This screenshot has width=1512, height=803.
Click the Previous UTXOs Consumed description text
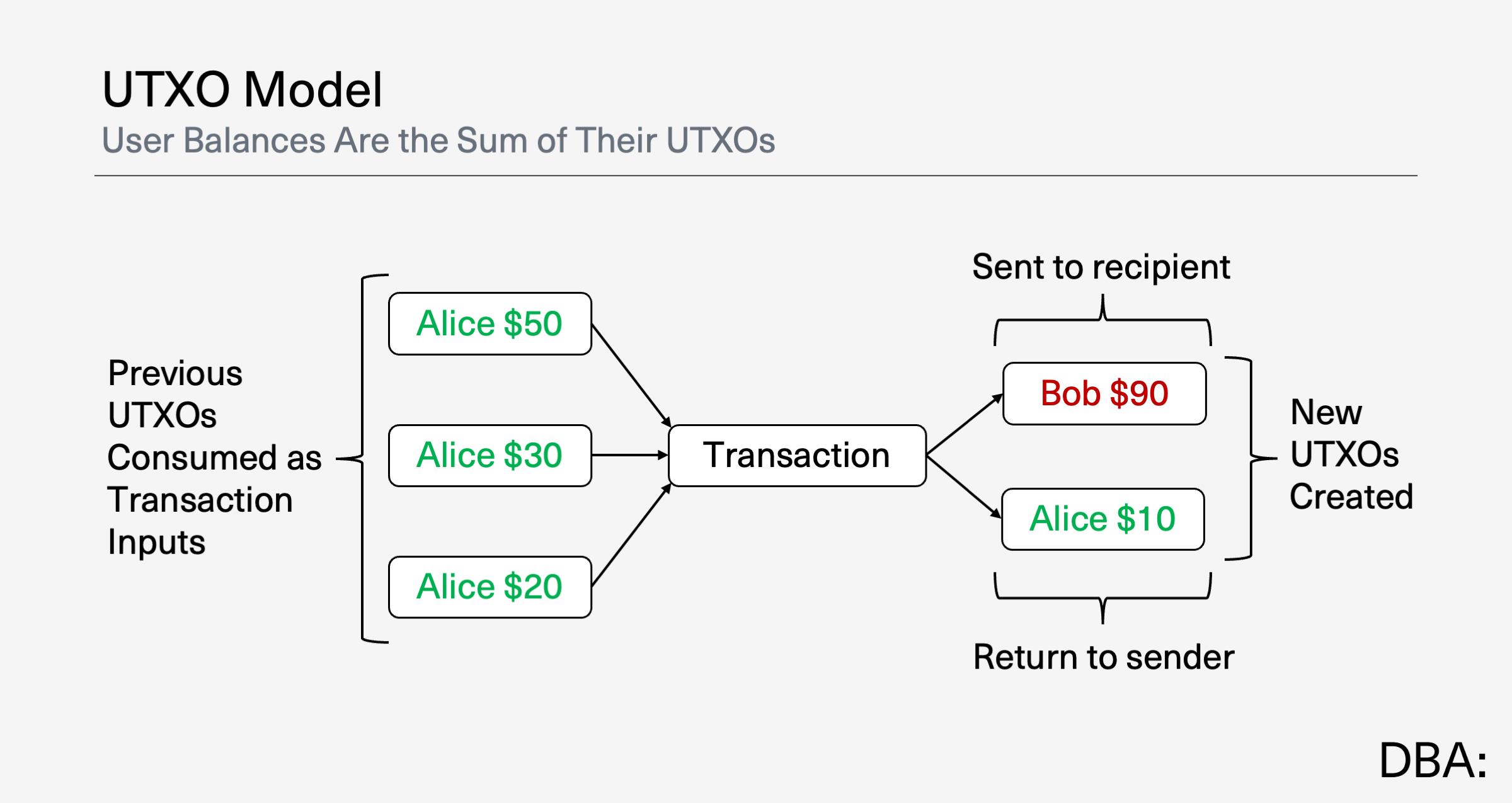pyautogui.click(x=214, y=457)
